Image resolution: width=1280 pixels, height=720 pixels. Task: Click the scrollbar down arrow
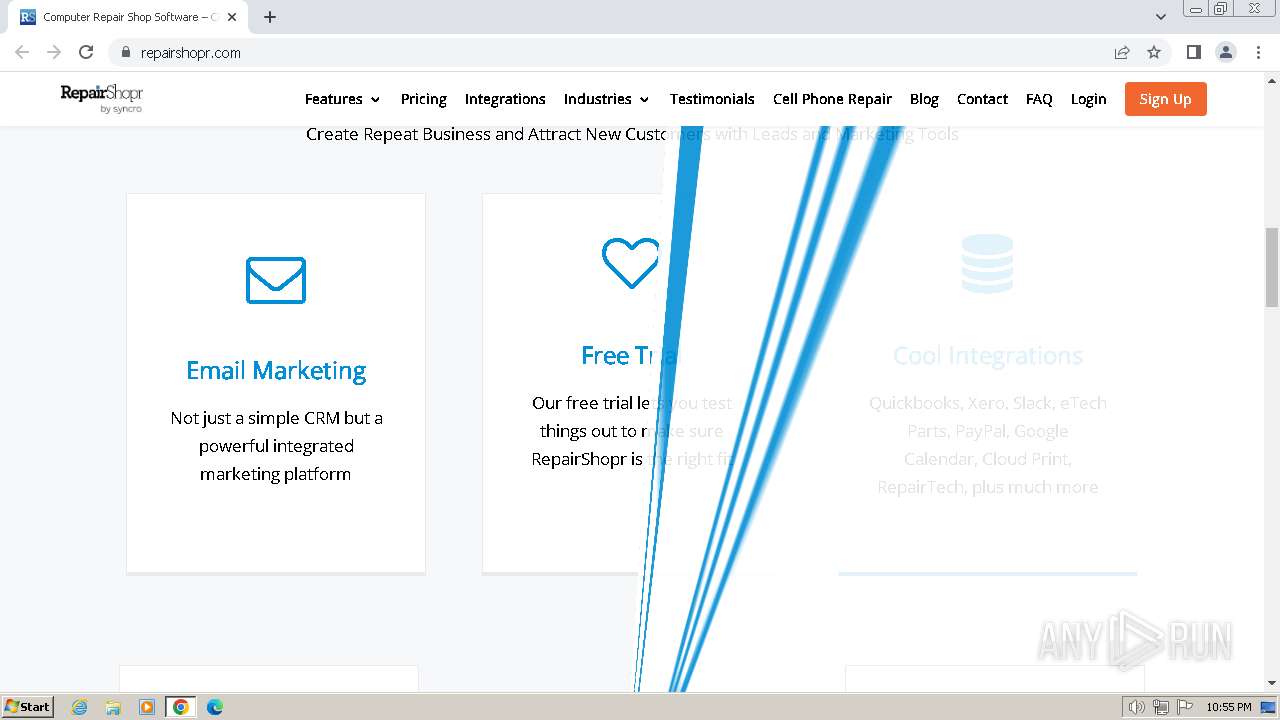click(x=1272, y=683)
